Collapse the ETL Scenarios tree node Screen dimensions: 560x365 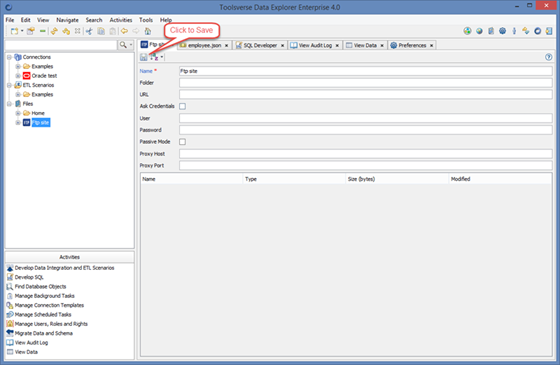click(x=9, y=85)
